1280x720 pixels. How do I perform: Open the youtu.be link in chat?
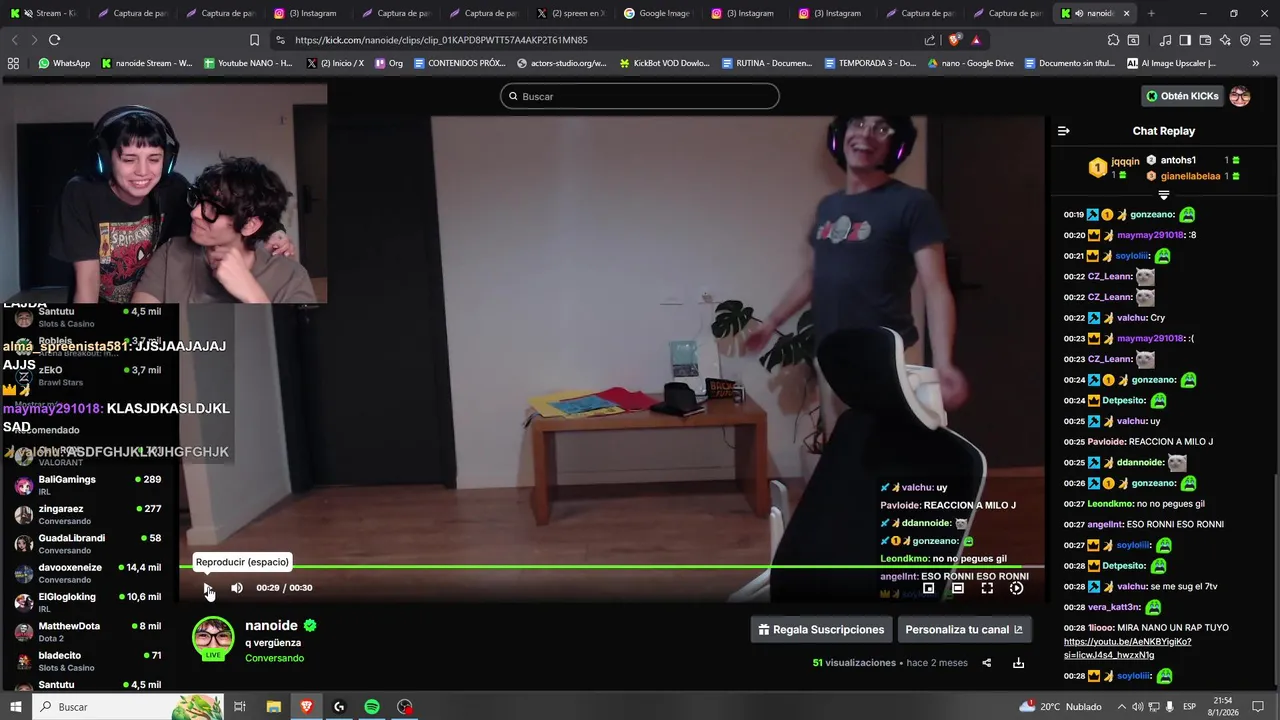1127,648
